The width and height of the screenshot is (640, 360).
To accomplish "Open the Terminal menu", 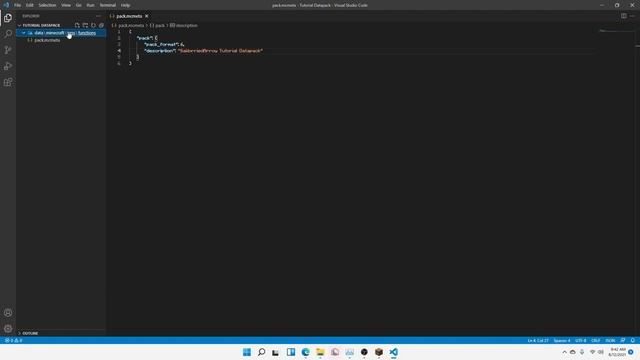I will pos(108,5).
